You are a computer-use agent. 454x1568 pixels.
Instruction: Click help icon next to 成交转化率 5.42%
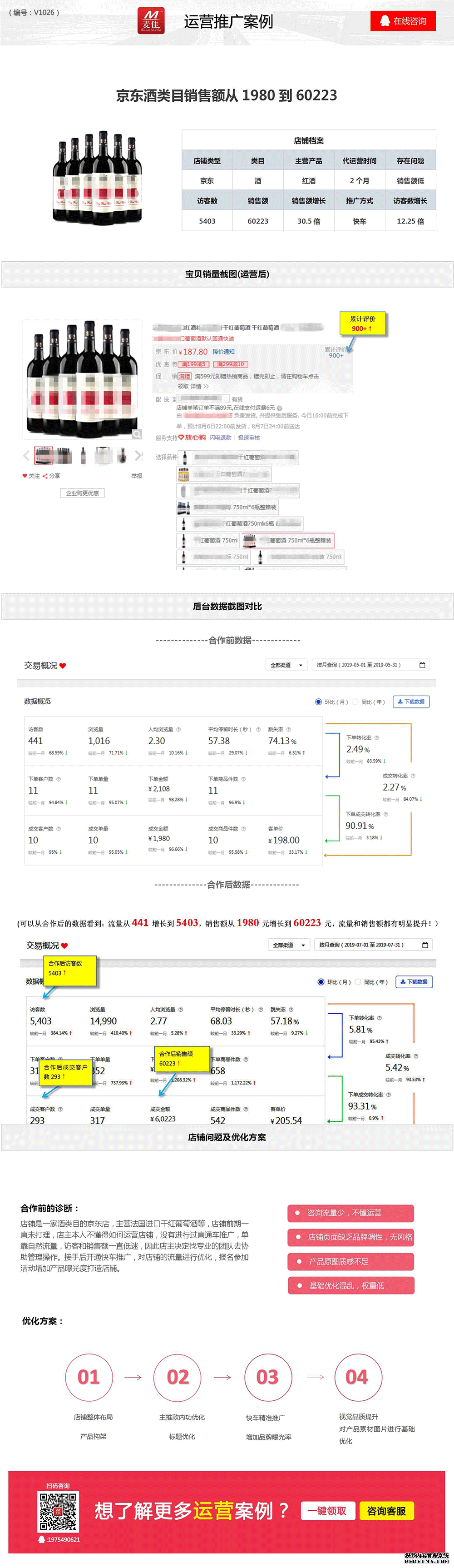(416, 1056)
